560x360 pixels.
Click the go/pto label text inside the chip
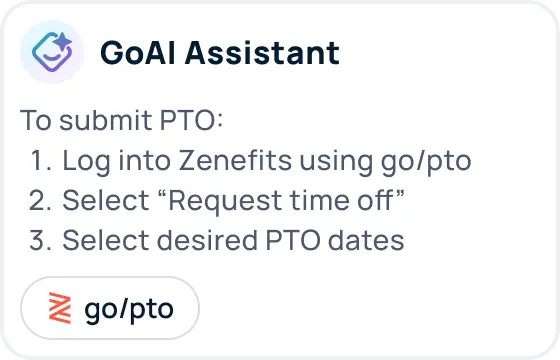[x=129, y=309]
